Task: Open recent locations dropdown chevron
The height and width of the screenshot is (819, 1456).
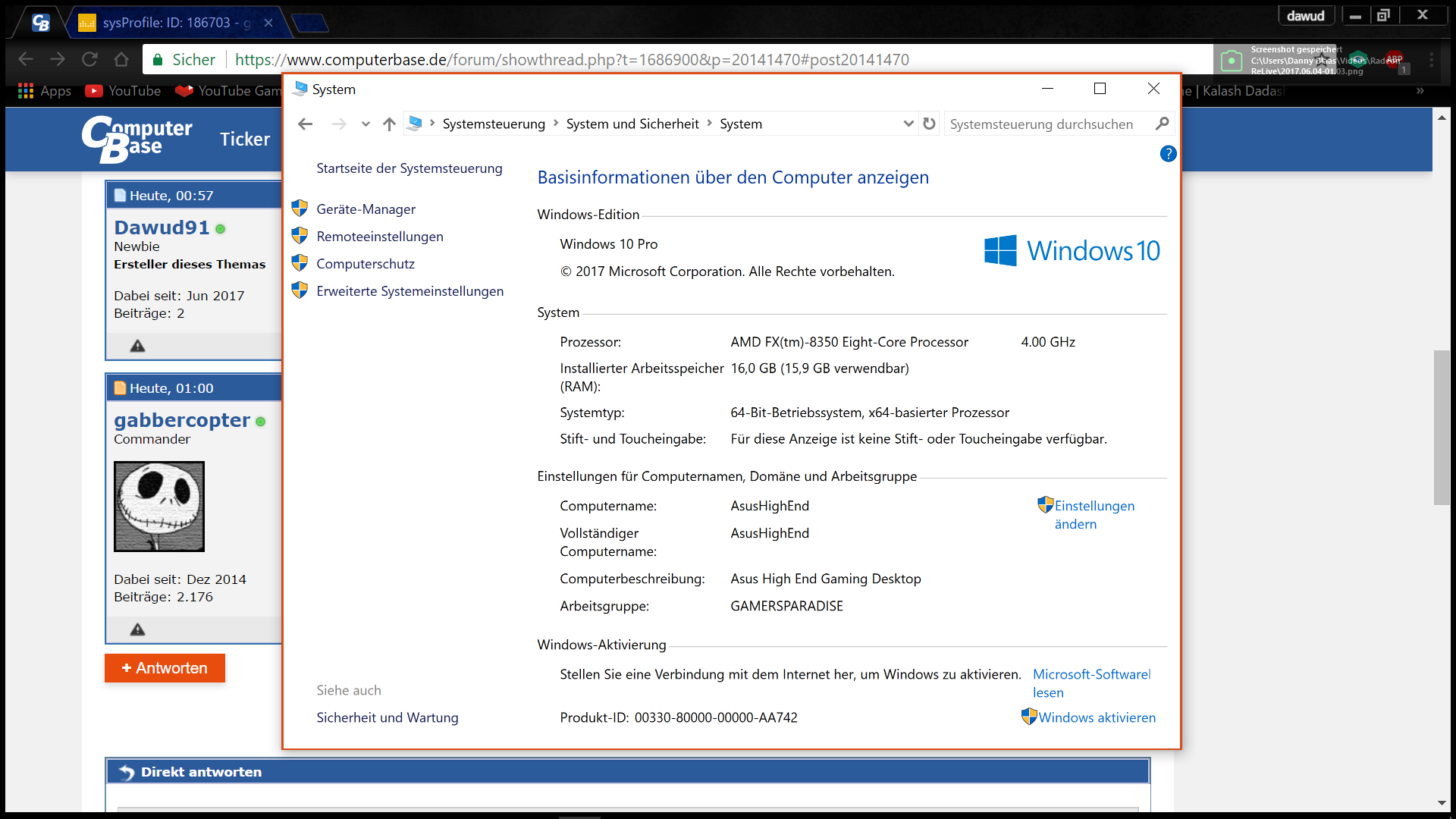Action: (x=366, y=124)
